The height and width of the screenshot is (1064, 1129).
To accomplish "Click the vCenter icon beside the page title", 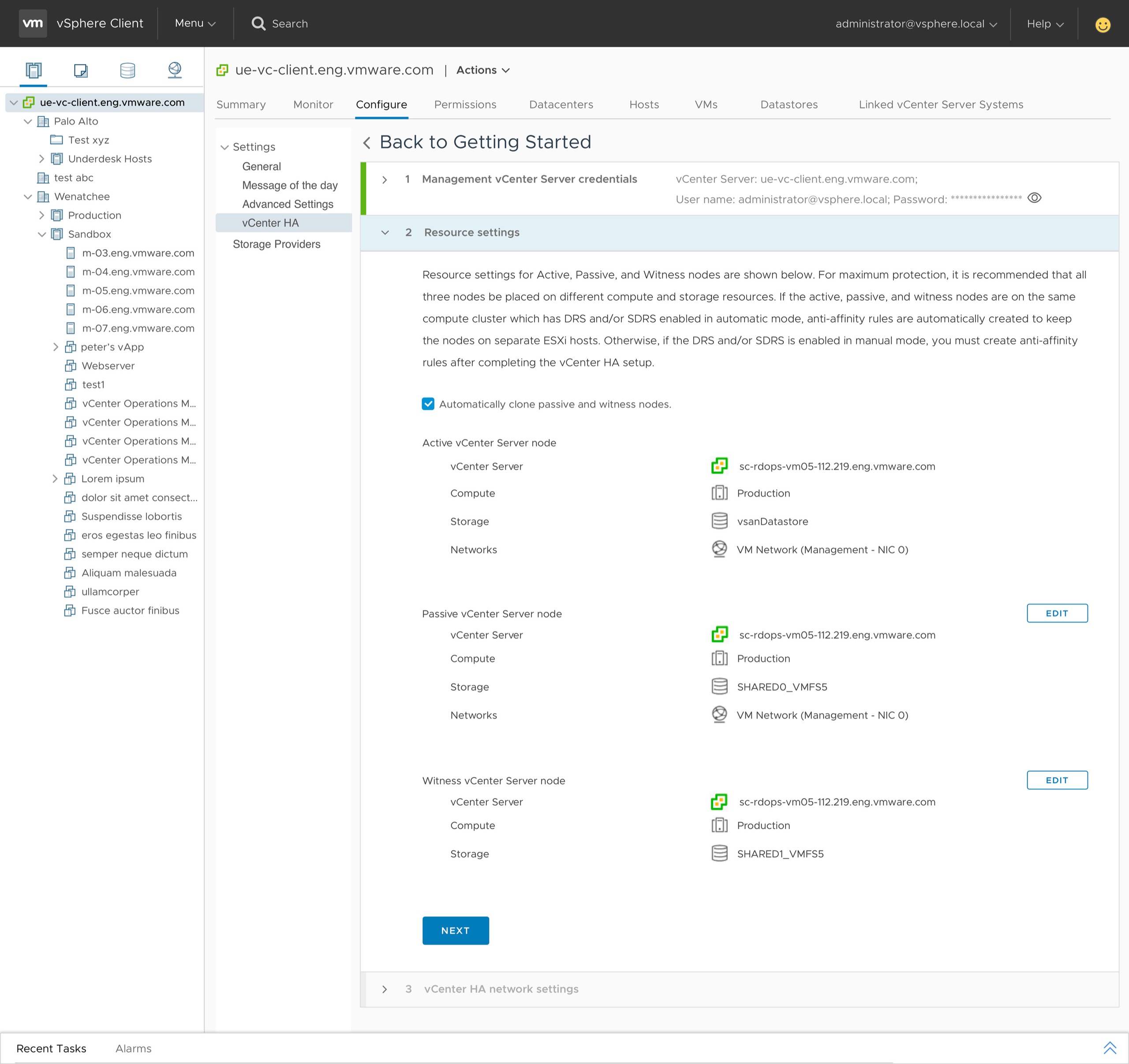I will [223, 70].
